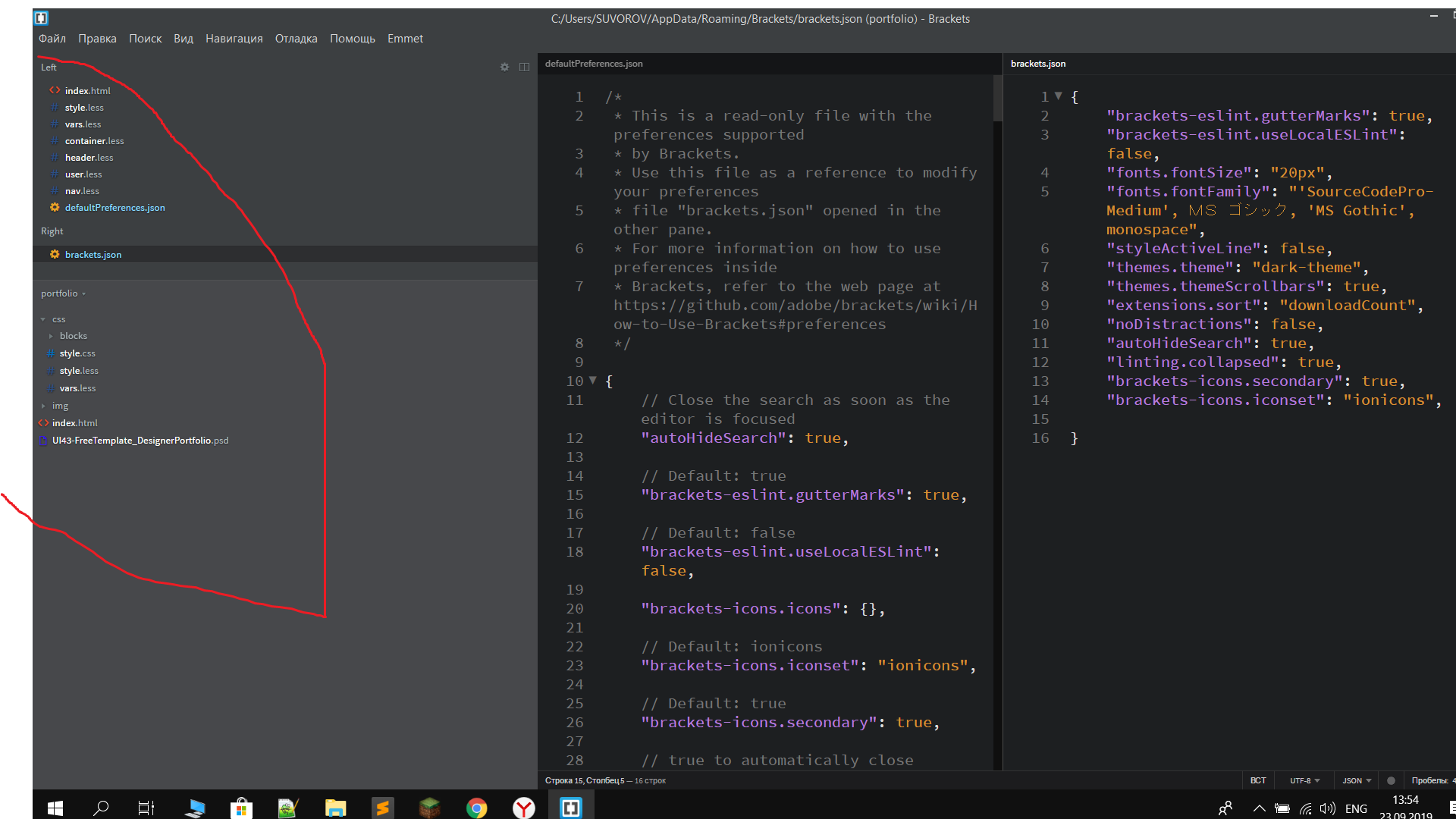The image size is (1456, 819).
Task: Open the Отладка menu
Action: (x=296, y=39)
